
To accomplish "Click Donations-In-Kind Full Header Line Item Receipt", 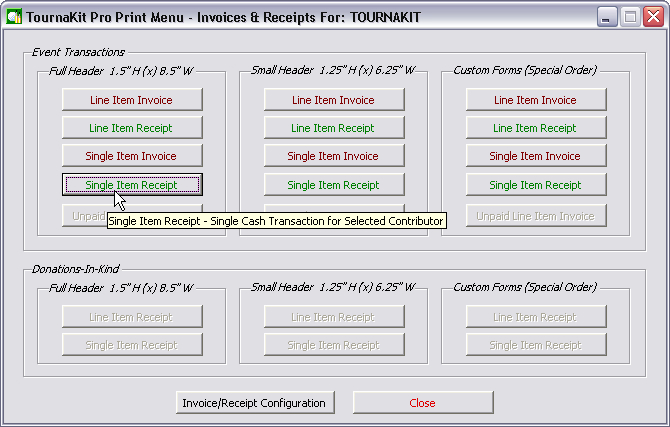I will pos(132,317).
